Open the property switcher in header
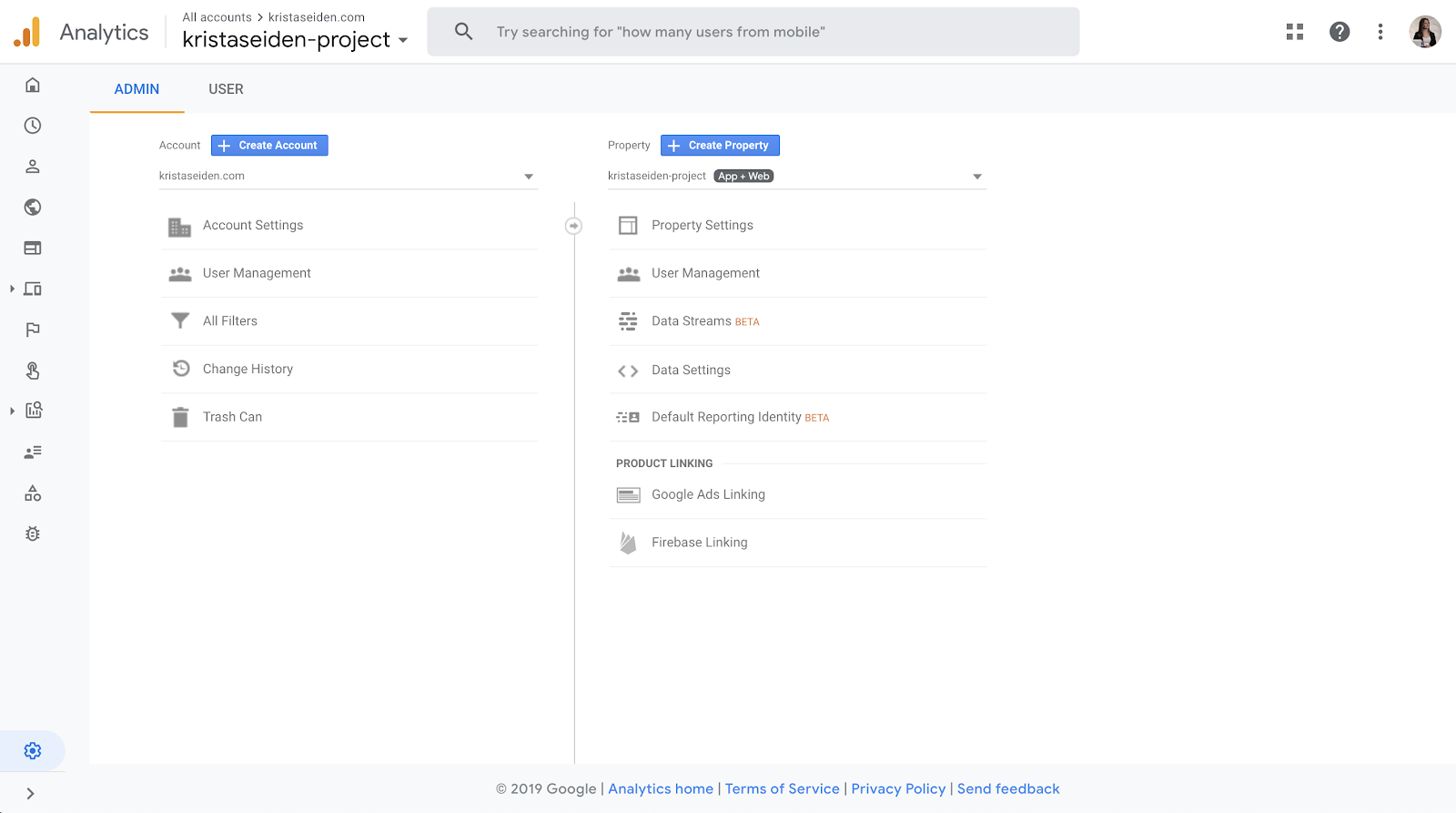Viewport: 1456px width, 813px height. coord(295,39)
